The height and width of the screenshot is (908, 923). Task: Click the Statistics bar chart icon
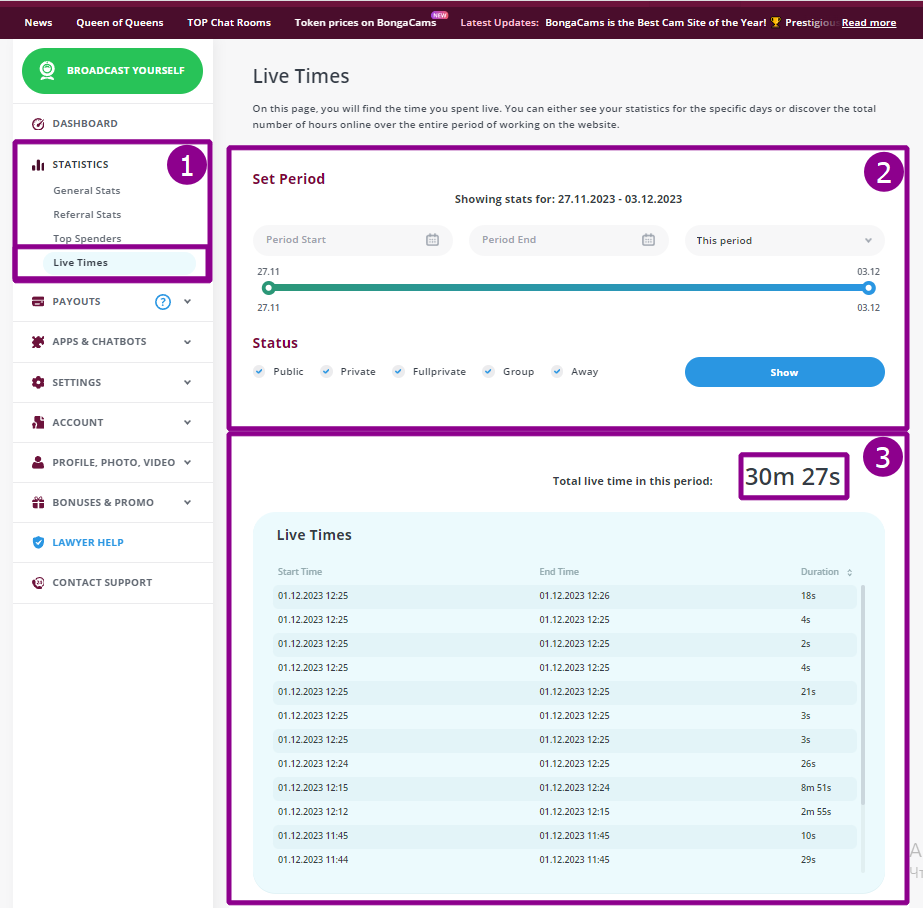click(x=38, y=165)
